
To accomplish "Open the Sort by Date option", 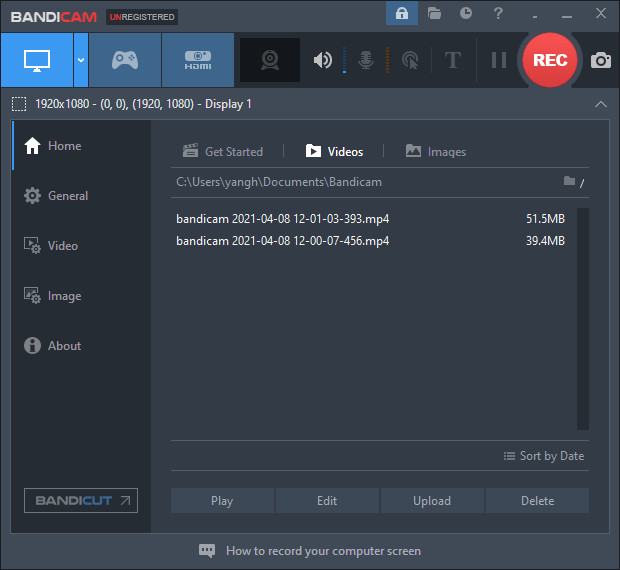I will pos(544,456).
